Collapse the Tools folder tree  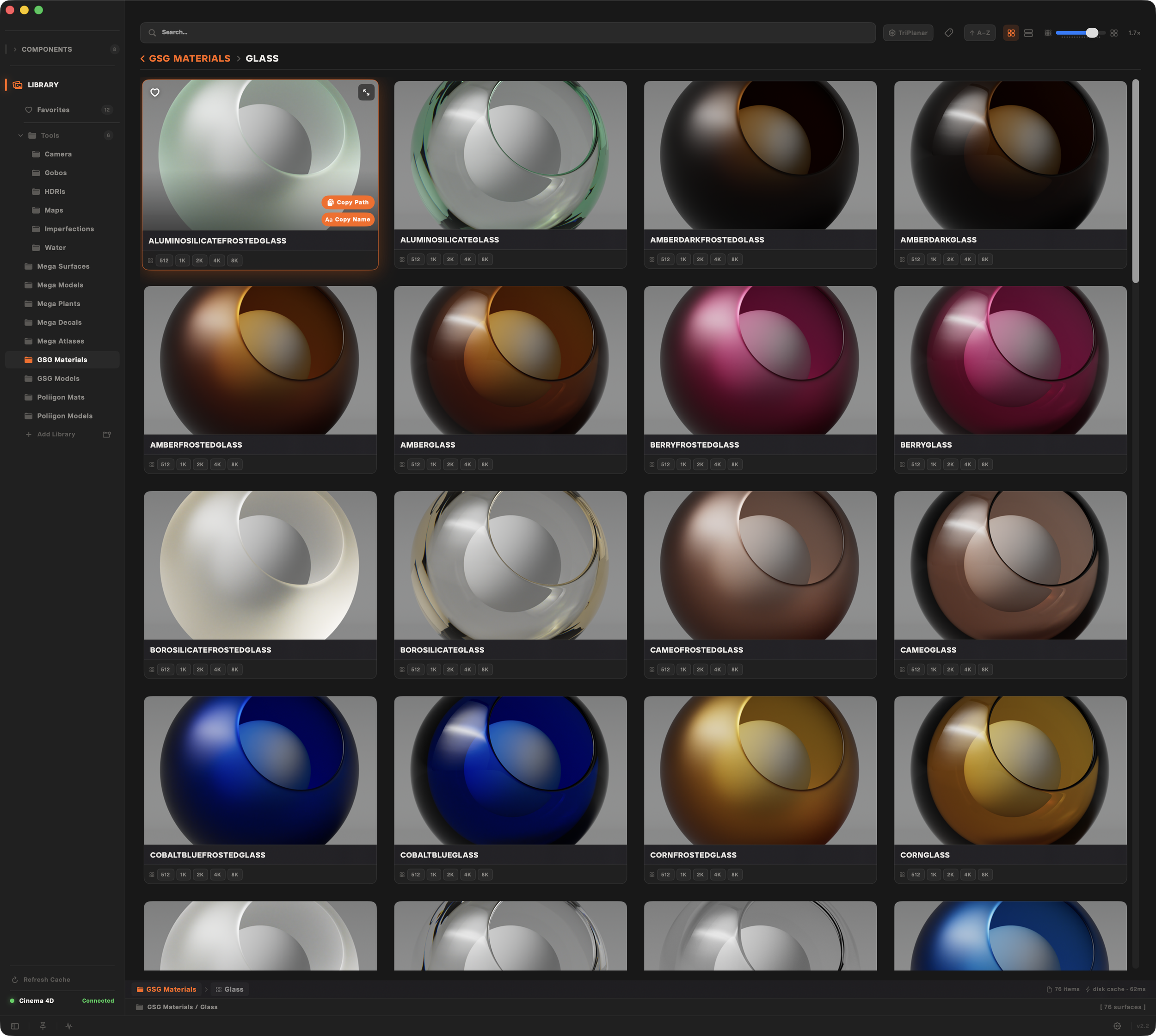[x=20, y=136]
